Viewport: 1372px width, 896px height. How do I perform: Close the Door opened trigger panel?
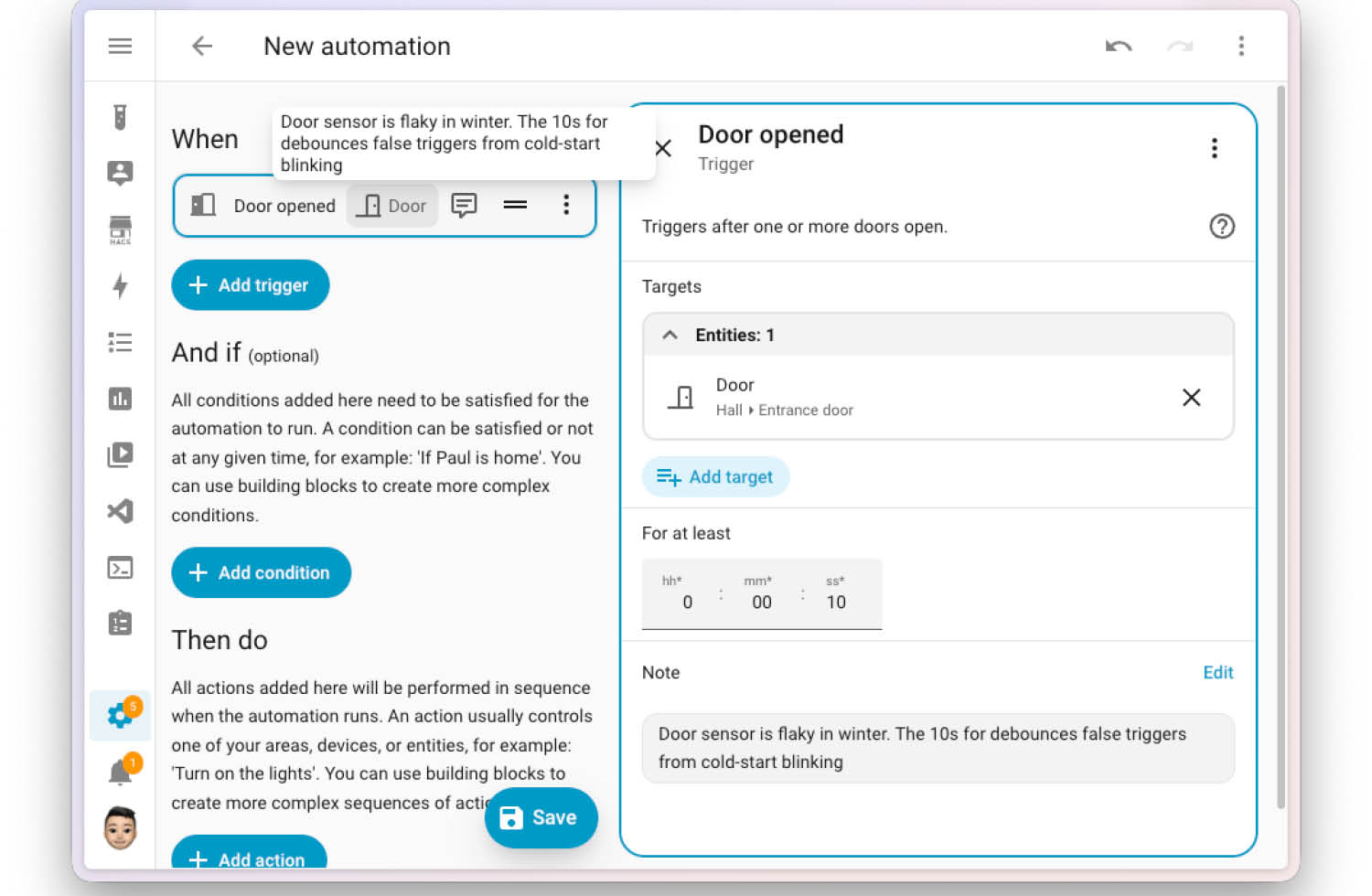tap(663, 148)
